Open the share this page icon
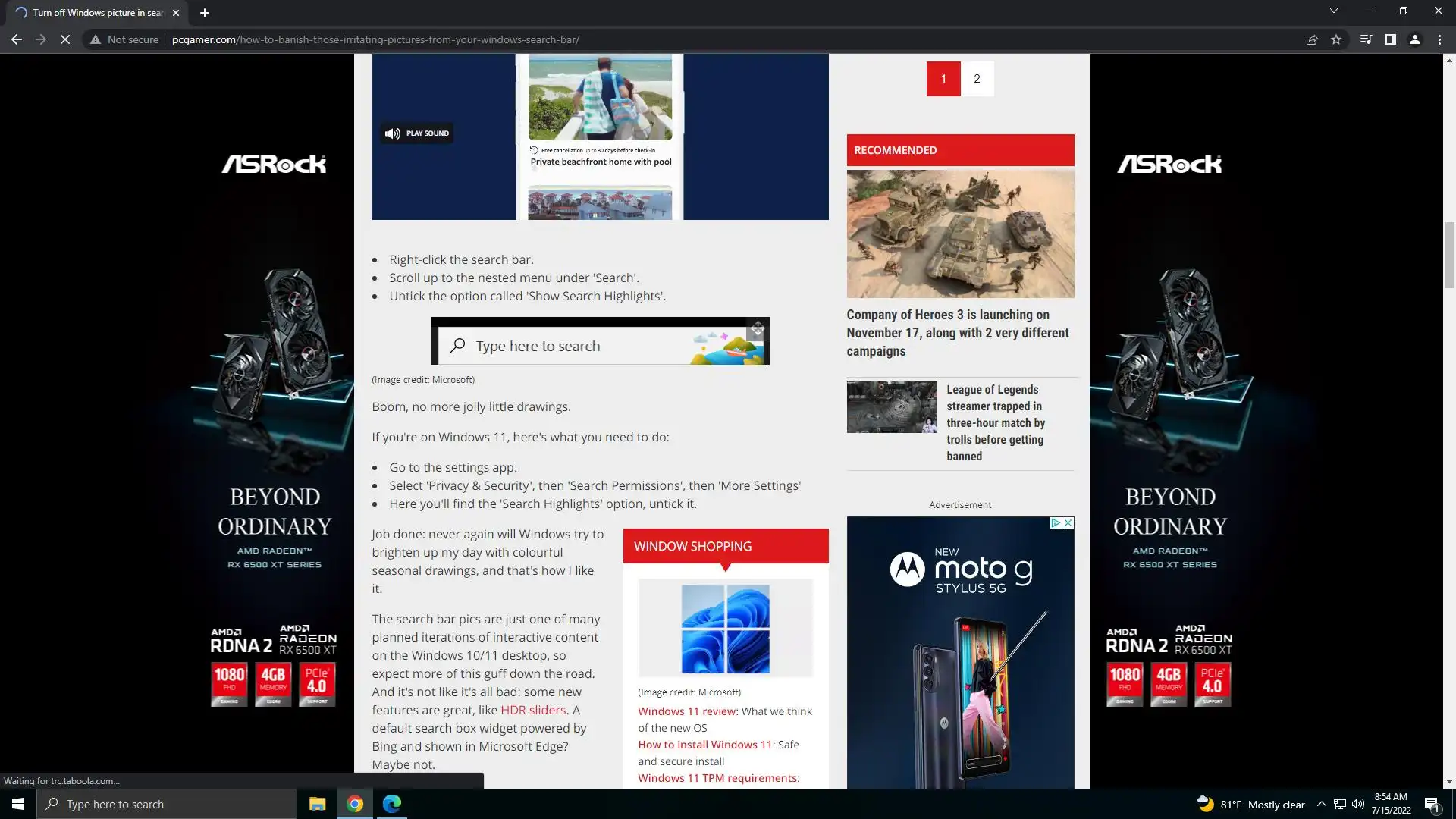 coord(1311,39)
